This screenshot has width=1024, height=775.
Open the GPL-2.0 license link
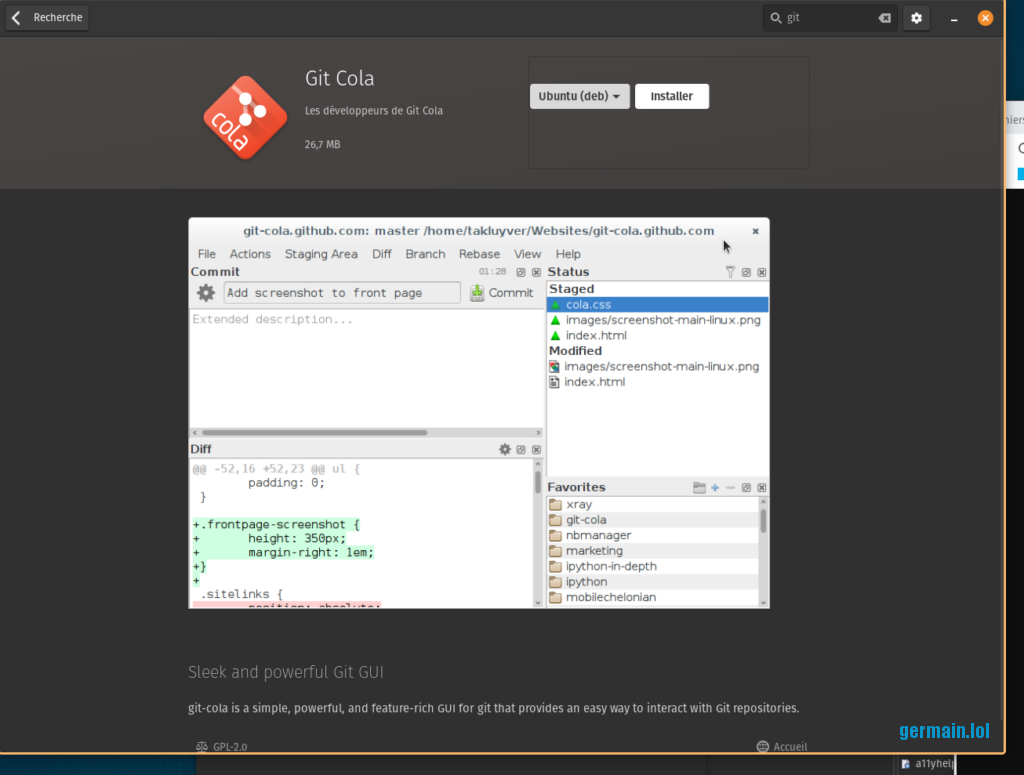222,747
